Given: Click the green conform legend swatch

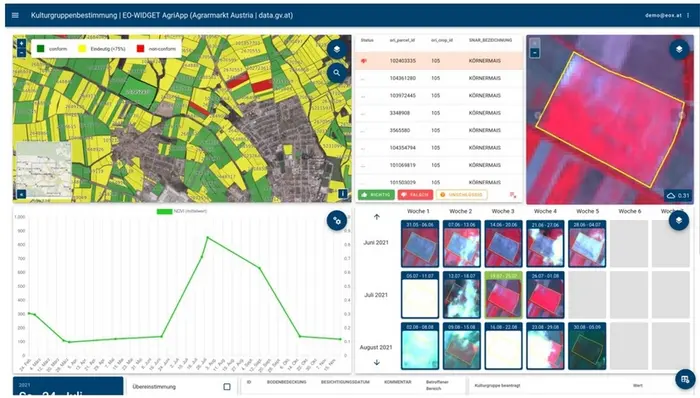Looking at the screenshot, I should tap(41, 49).
